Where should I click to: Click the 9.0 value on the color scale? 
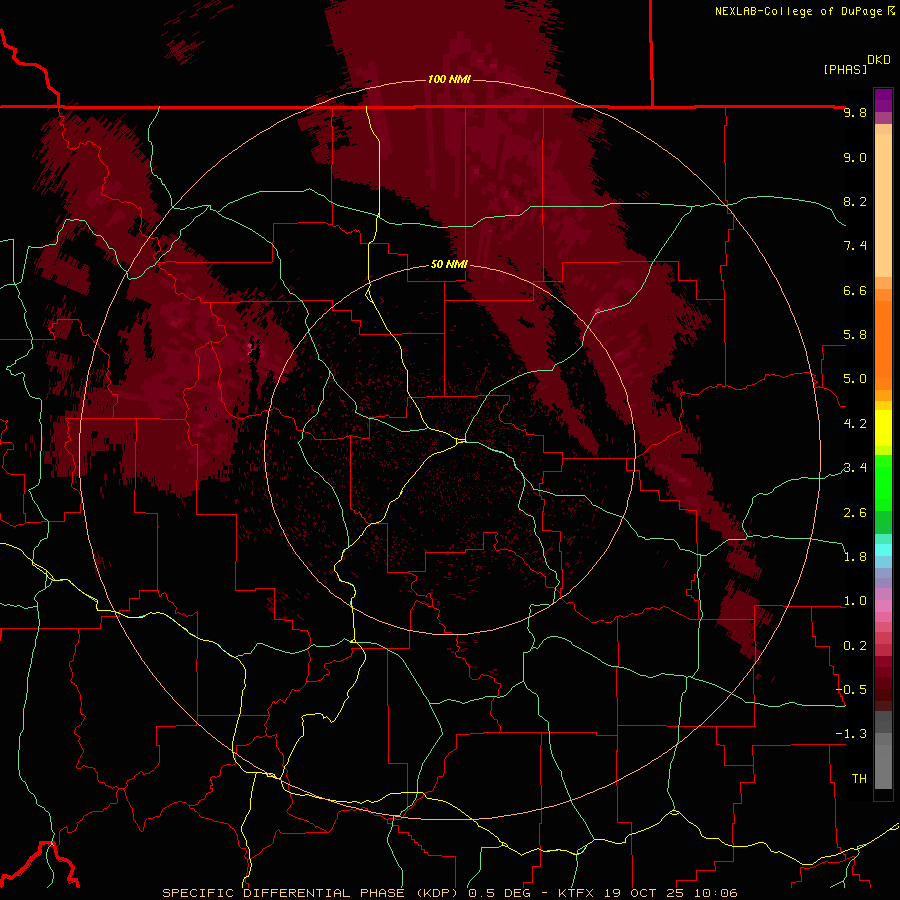(x=855, y=158)
